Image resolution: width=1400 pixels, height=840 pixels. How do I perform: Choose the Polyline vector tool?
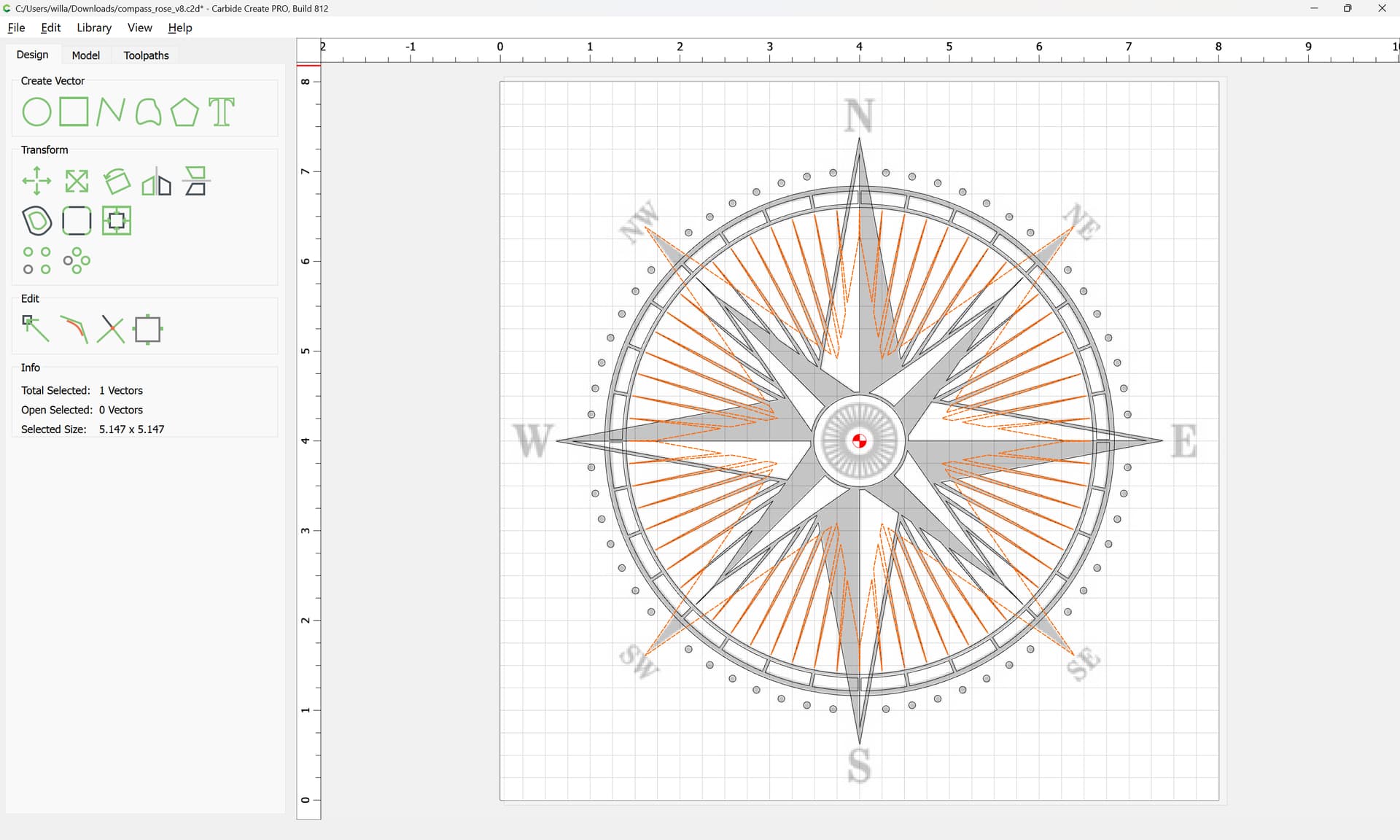110,112
